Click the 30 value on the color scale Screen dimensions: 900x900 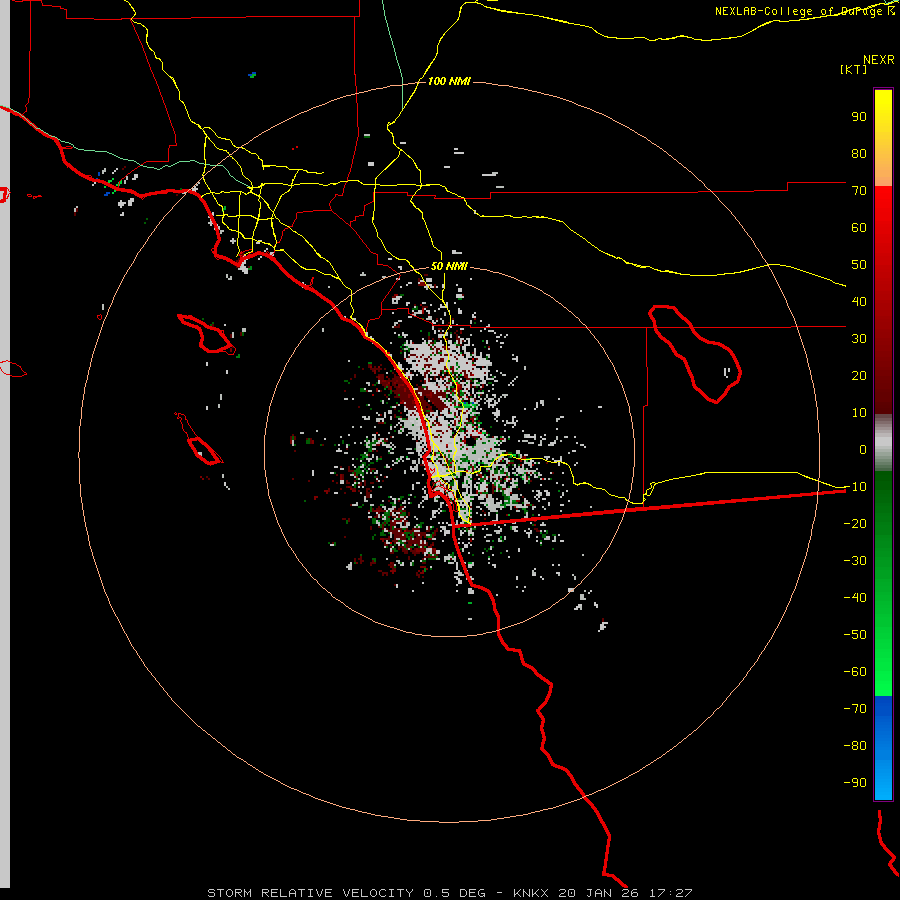point(859,339)
